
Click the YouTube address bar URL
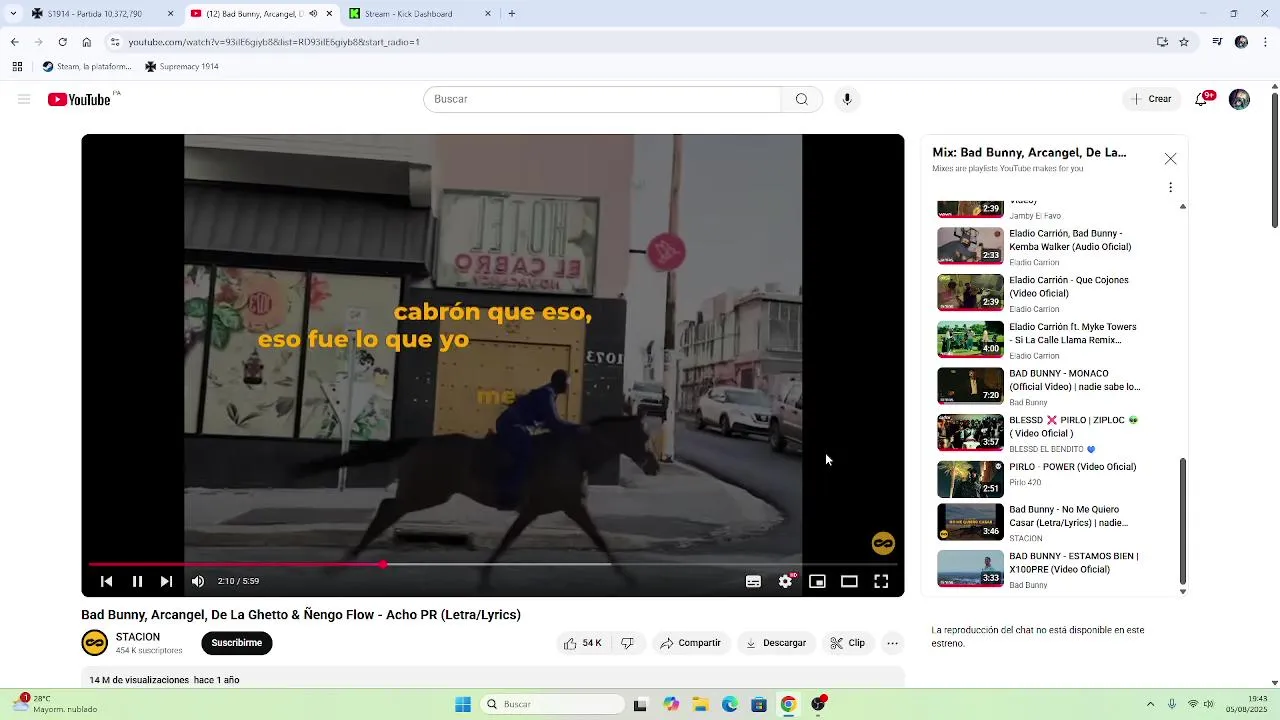(x=274, y=42)
